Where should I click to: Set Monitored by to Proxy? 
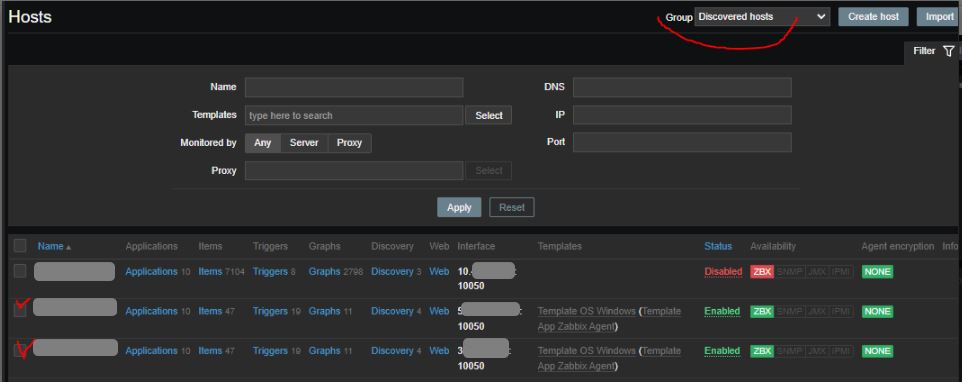click(x=349, y=142)
